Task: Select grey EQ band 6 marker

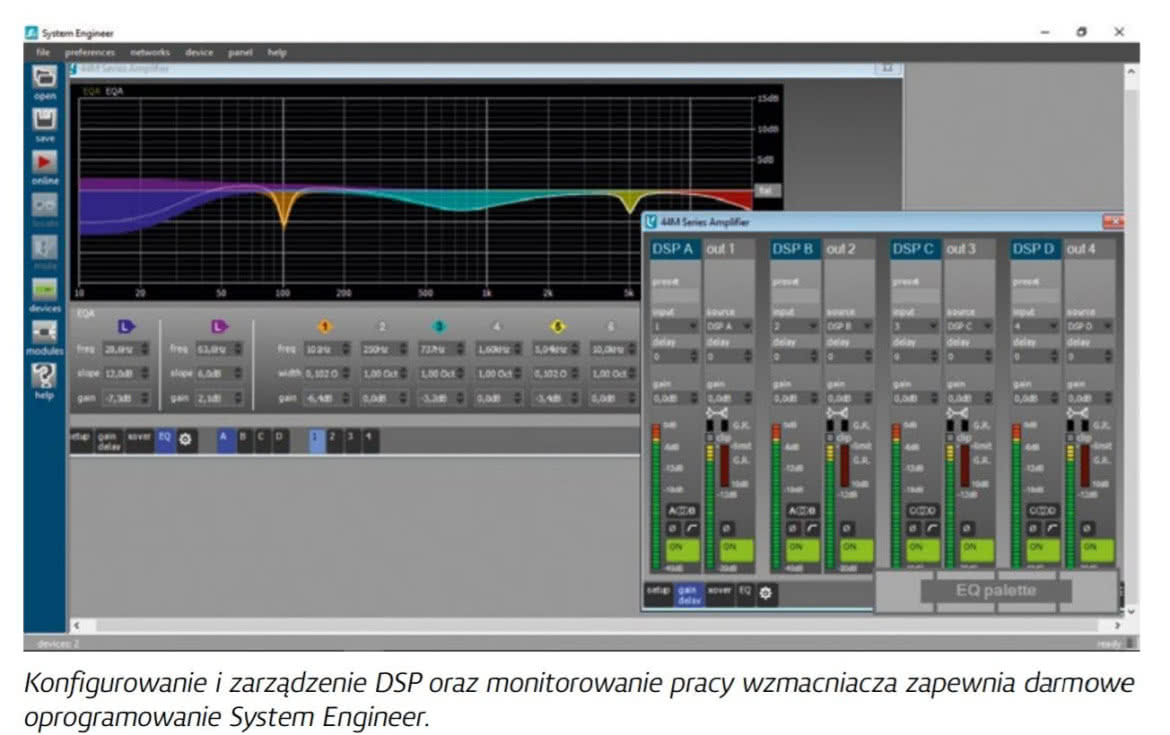Action: coord(611,326)
